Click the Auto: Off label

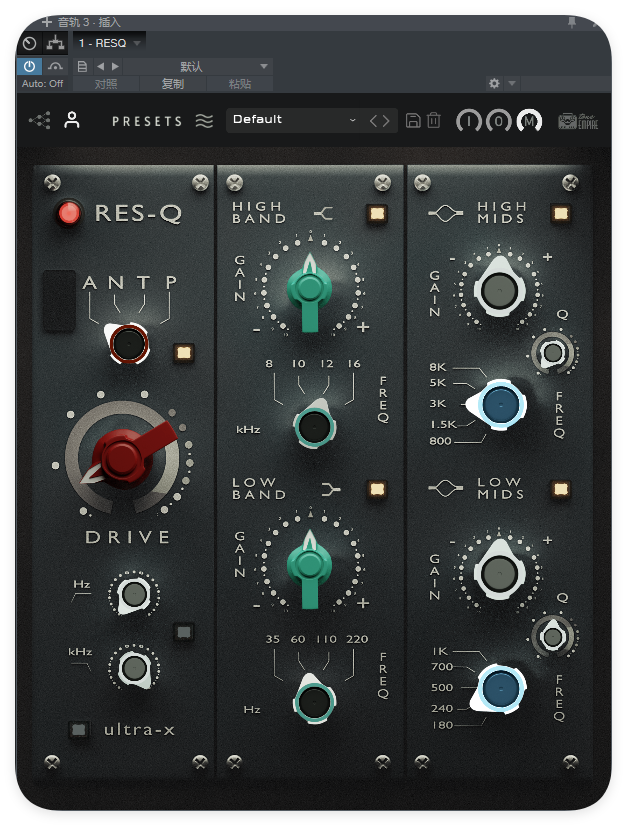pos(42,84)
